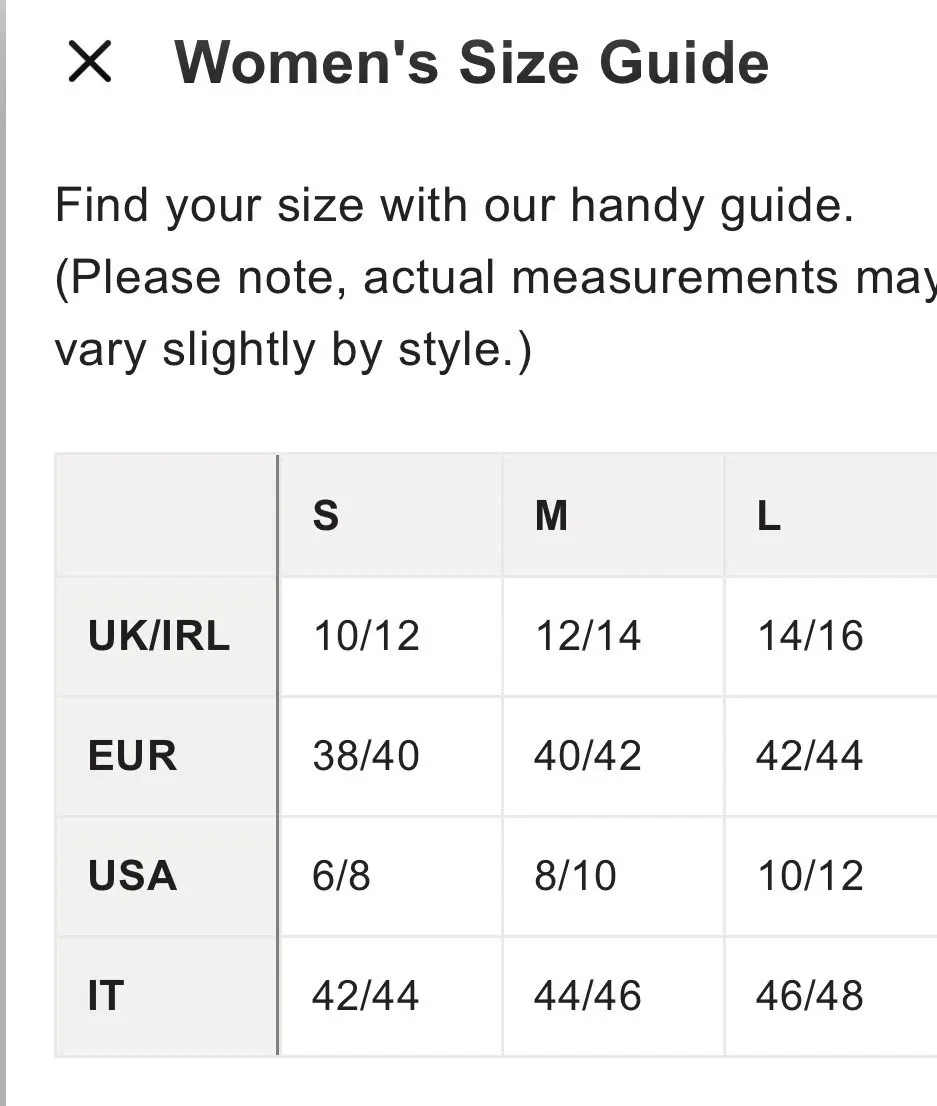Viewport: 937px width, 1106px height.
Task: Click the EUR row label
Action: [x=132, y=756]
